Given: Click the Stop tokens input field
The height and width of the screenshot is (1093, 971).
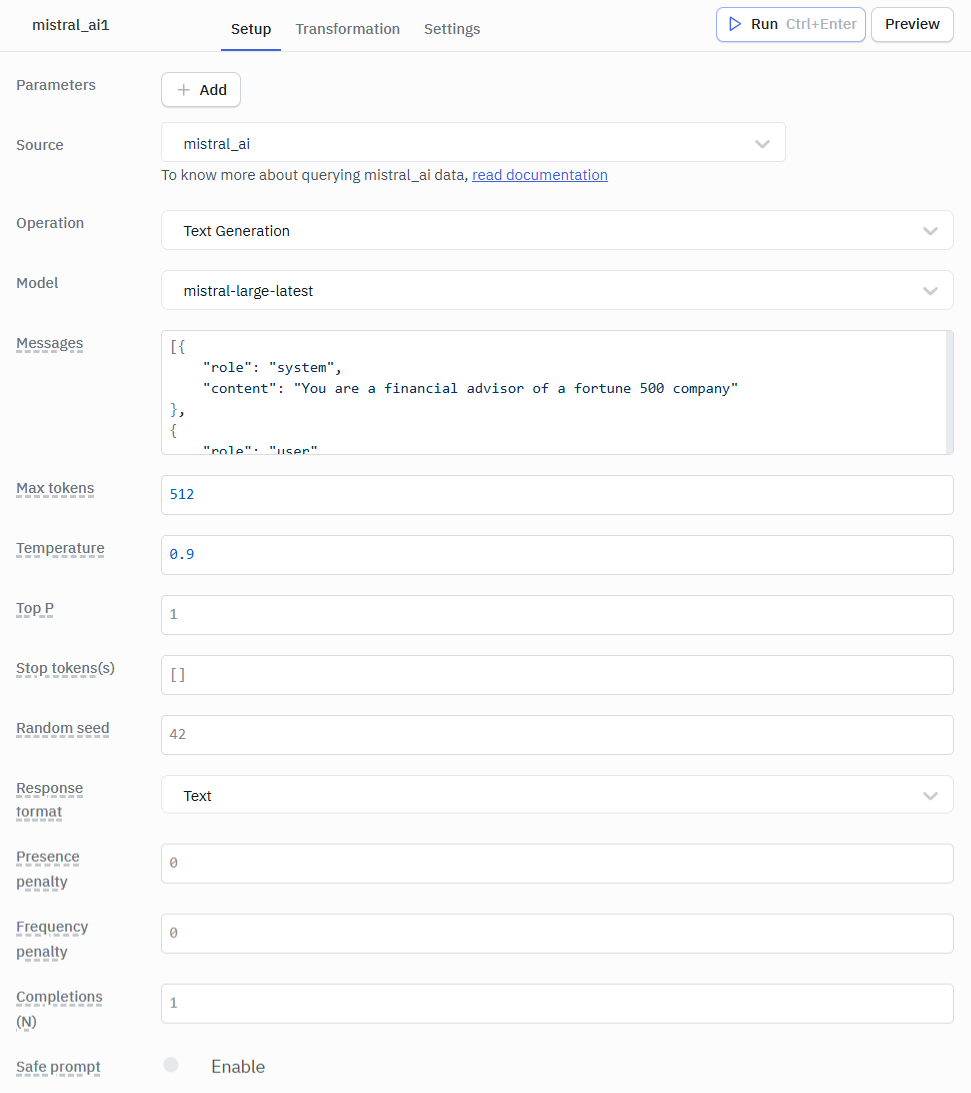Looking at the screenshot, I should coord(557,675).
